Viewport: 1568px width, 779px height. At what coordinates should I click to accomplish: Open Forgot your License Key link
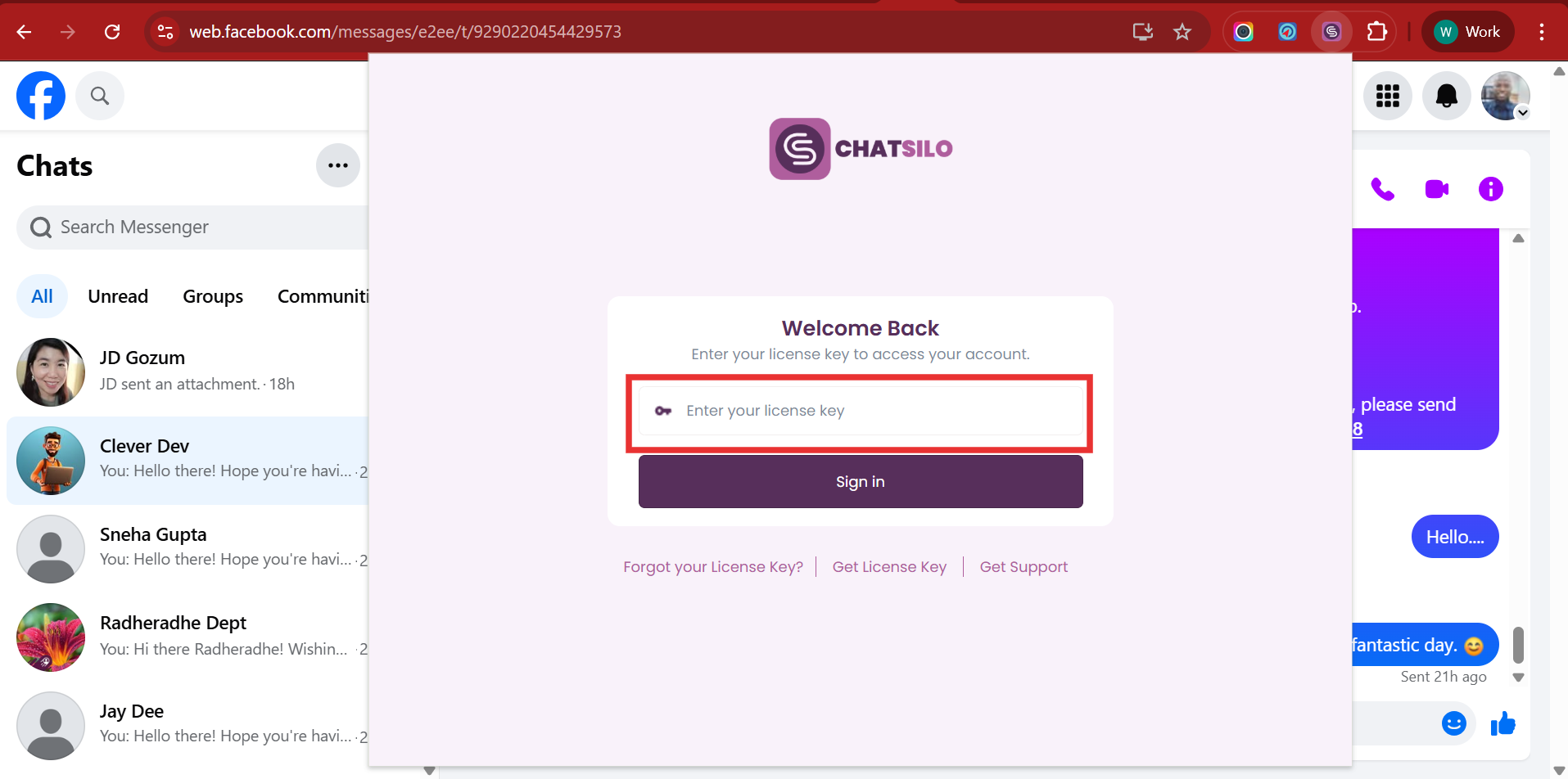click(712, 567)
